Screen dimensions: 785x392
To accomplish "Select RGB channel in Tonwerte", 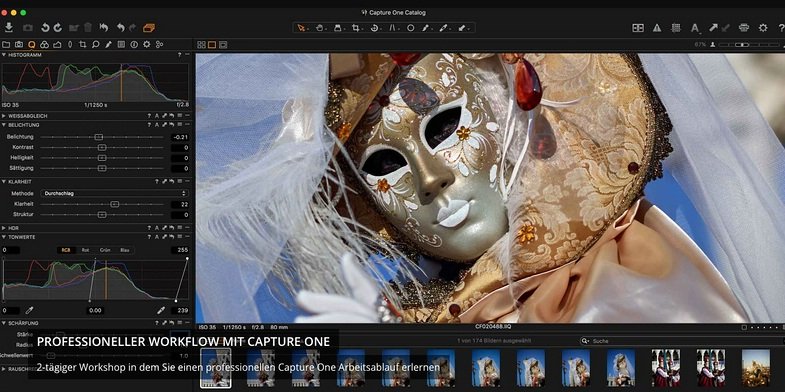I will coord(66,250).
